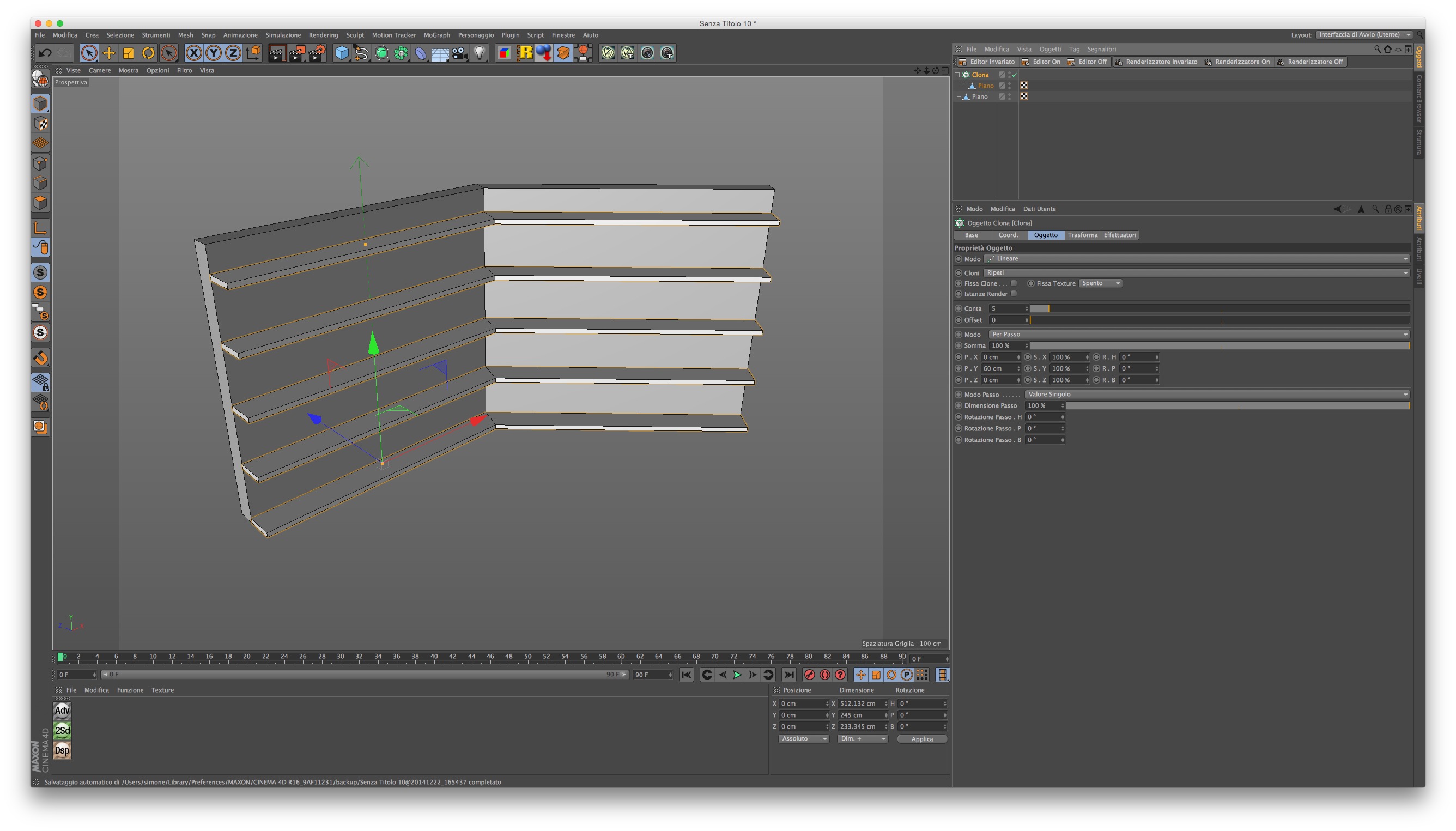Toggle the Y axis lock

point(214,53)
